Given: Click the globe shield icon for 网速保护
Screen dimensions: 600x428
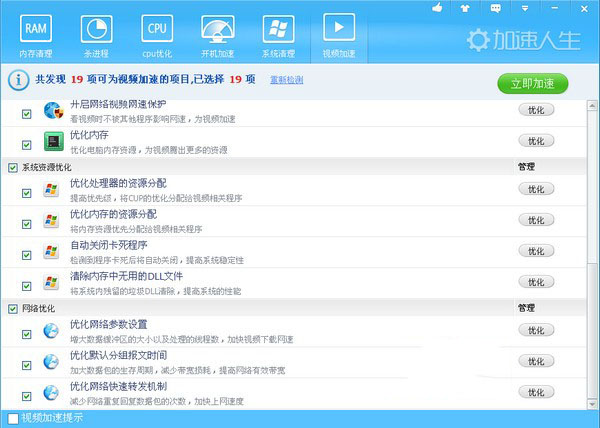Looking at the screenshot, I should coord(53,111).
